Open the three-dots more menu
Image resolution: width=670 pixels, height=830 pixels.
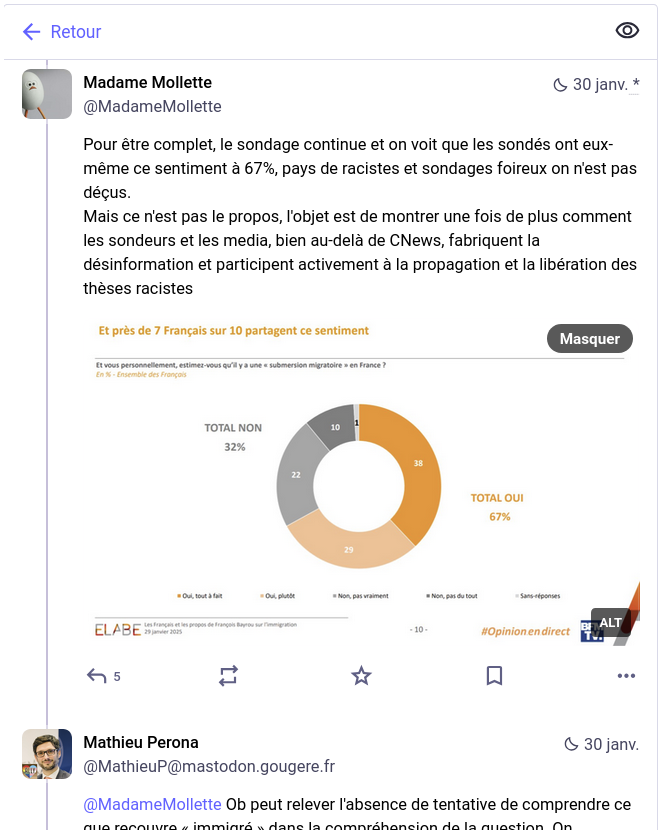(626, 676)
